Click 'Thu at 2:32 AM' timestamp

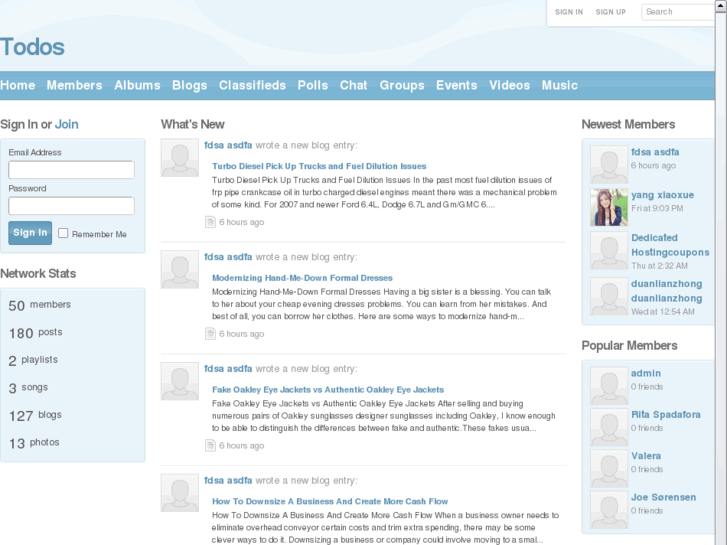659,266
